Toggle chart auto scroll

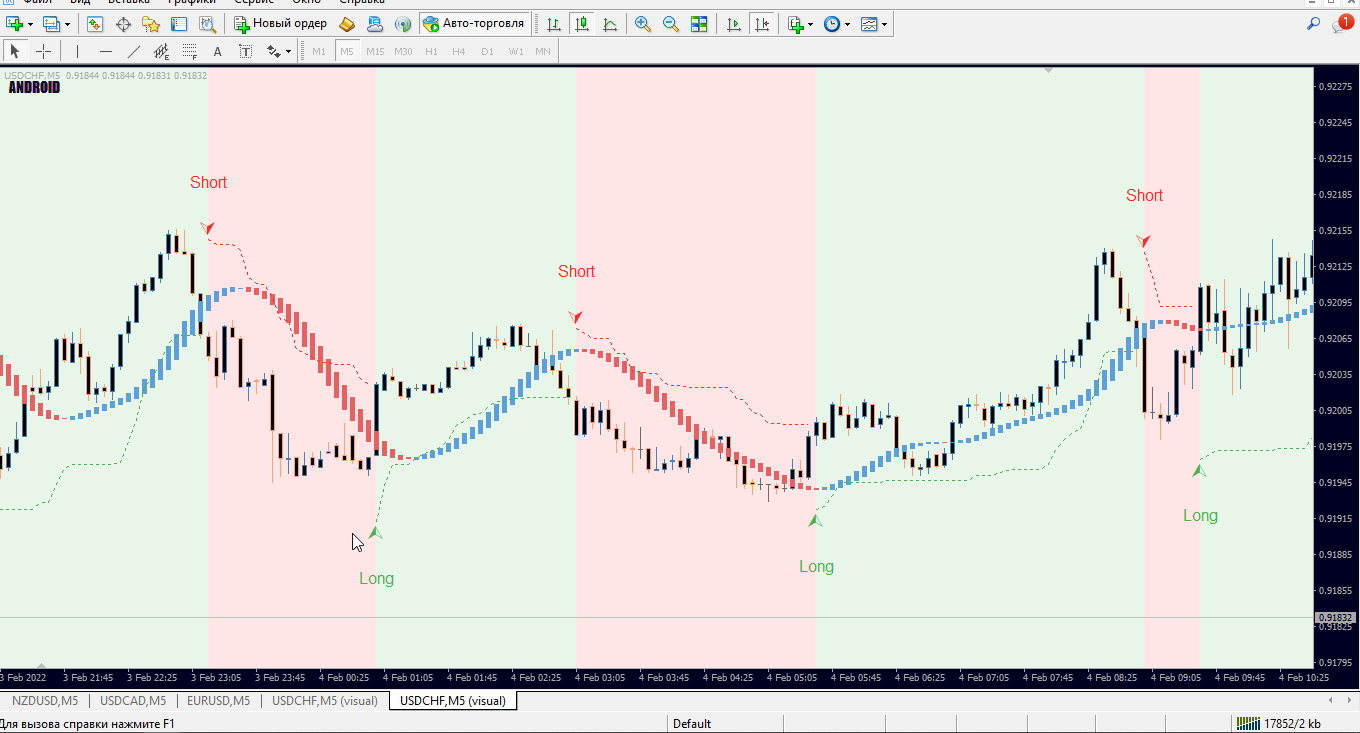pyautogui.click(x=735, y=23)
